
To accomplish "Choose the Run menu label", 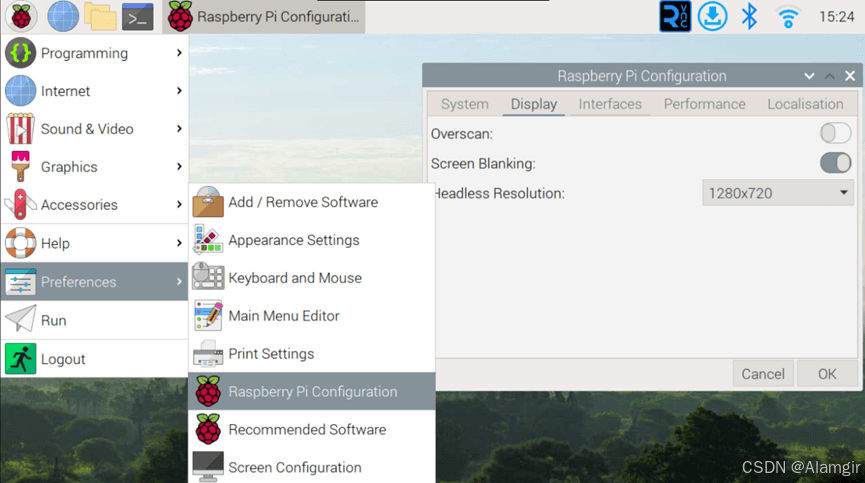I will click(54, 320).
